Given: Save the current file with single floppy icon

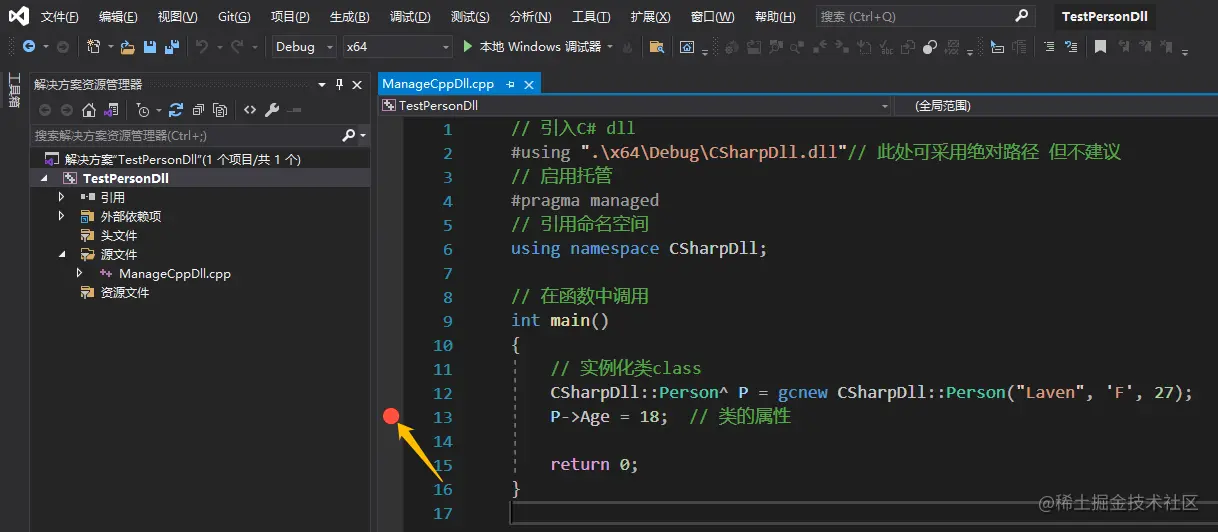Looking at the screenshot, I should coord(149,47).
